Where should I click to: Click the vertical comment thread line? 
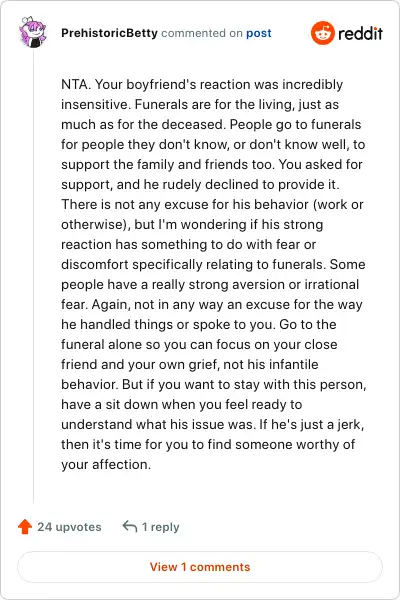(x=33, y=276)
